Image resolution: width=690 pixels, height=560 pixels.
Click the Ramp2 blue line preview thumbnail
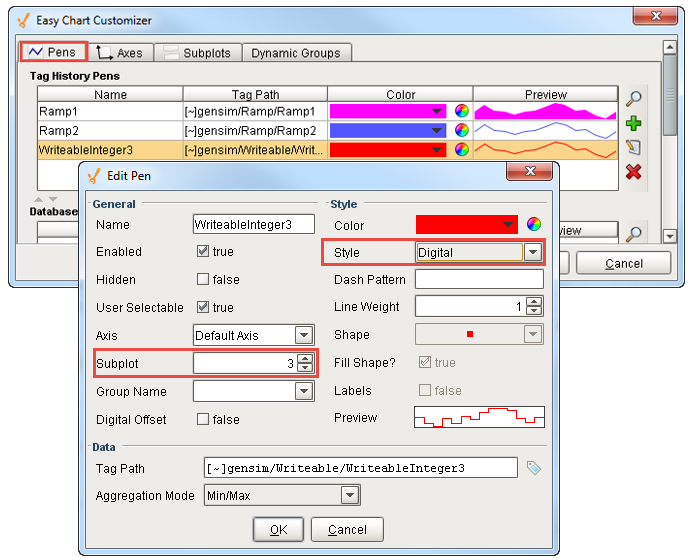coord(545,131)
